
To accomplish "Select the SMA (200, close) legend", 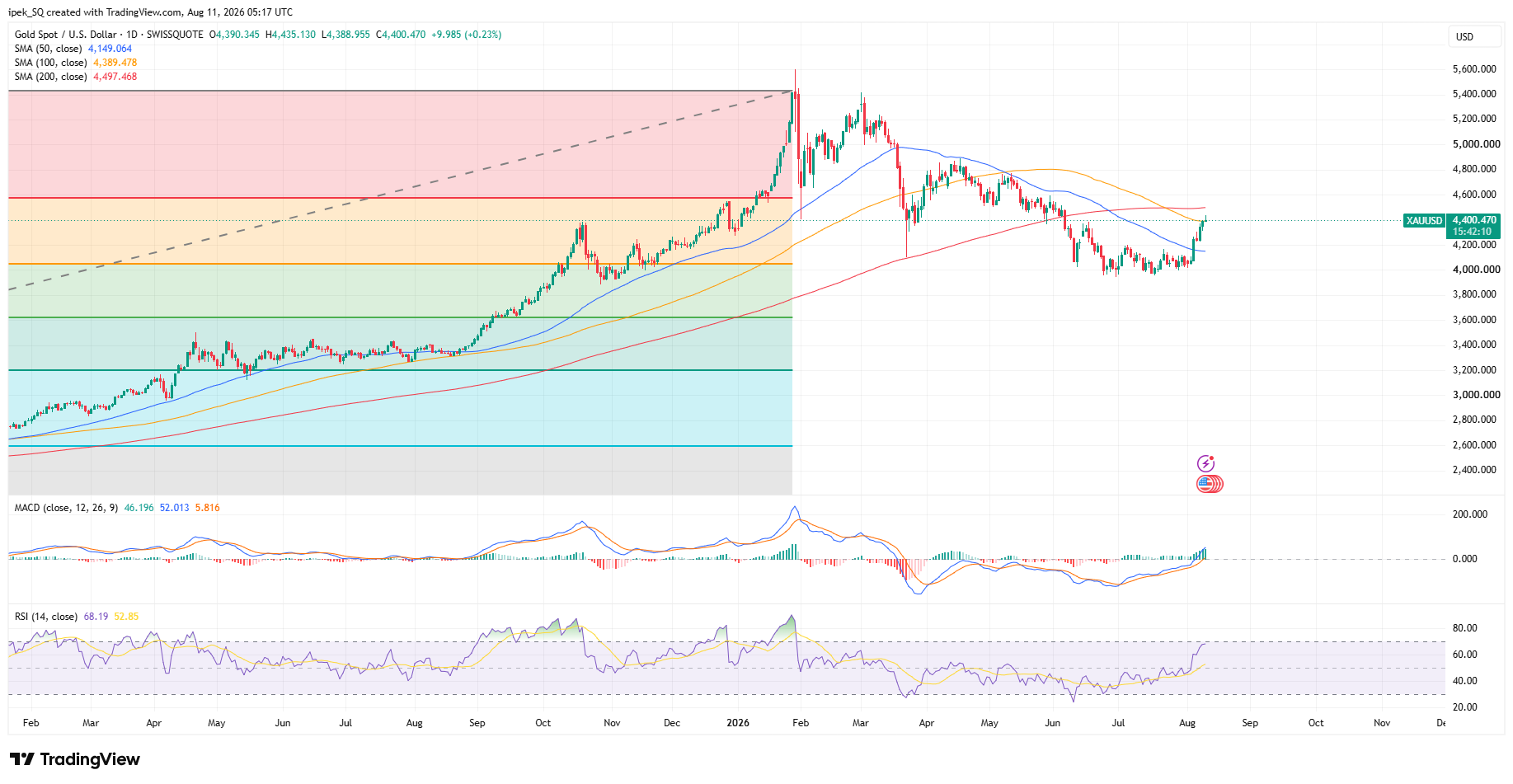I will tap(50, 77).
